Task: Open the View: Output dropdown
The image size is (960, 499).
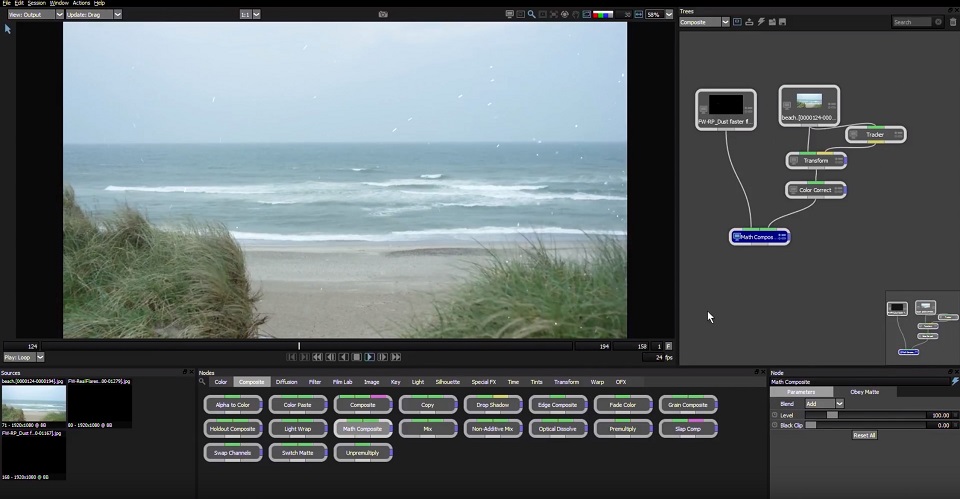Action: click(35, 14)
